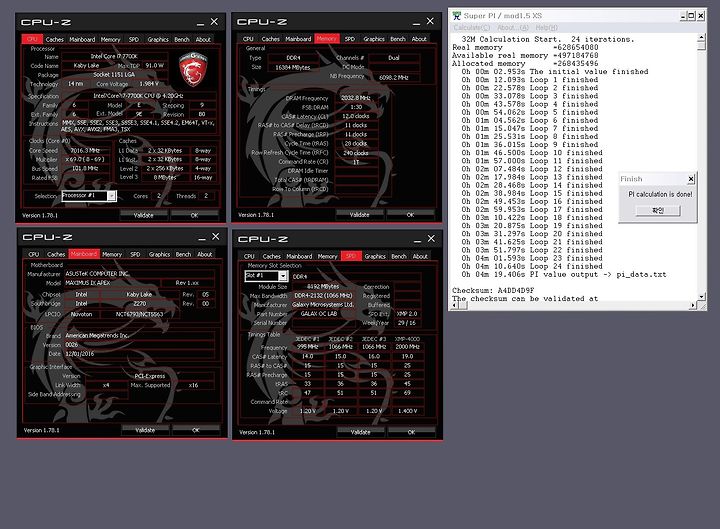This screenshot has height=529, width=720.
Task: Click Super PI horizontal scrollbar left arrow
Action: coord(456,305)
